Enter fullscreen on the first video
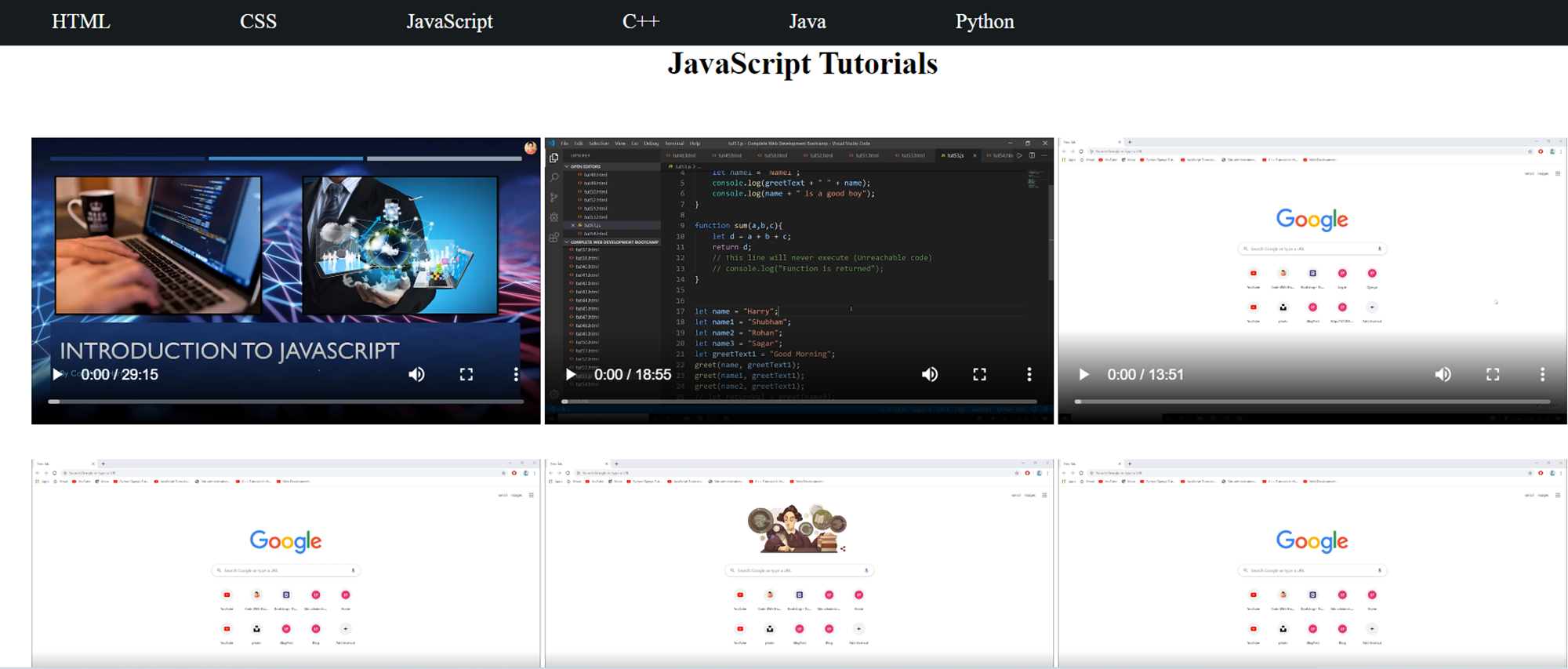This screenshot has height=669, width=1568. pos(466,375)
